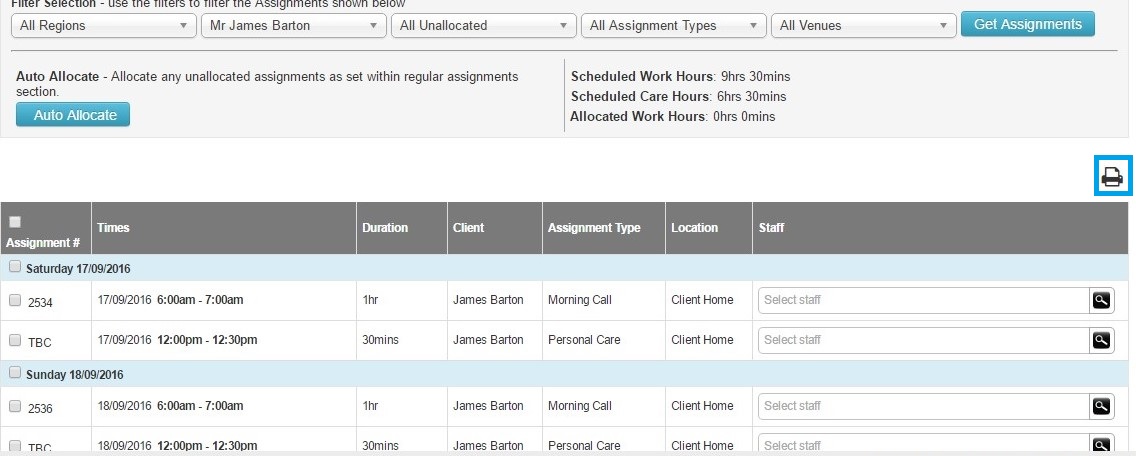Click Select staff field for 17/09/2016 Personal Care
Screen dimensions: 1136x456
pyautogui.click(x=924, y=340)
